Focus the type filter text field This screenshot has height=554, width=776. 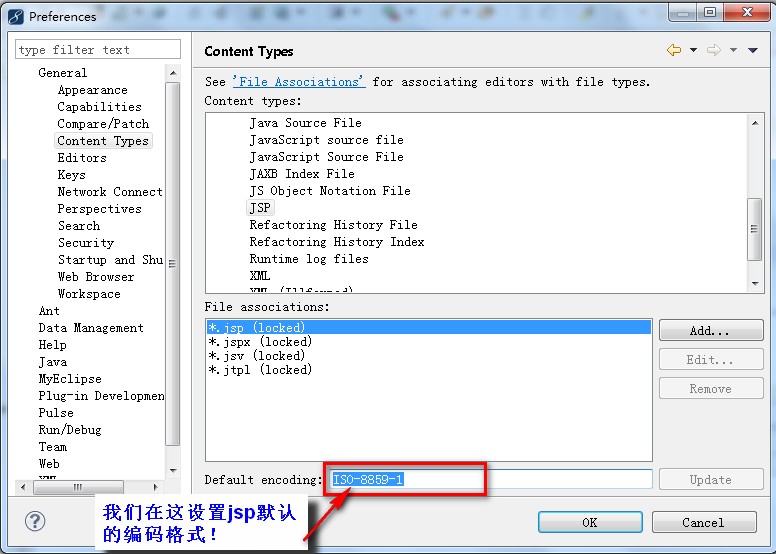[x=98, y=50]
